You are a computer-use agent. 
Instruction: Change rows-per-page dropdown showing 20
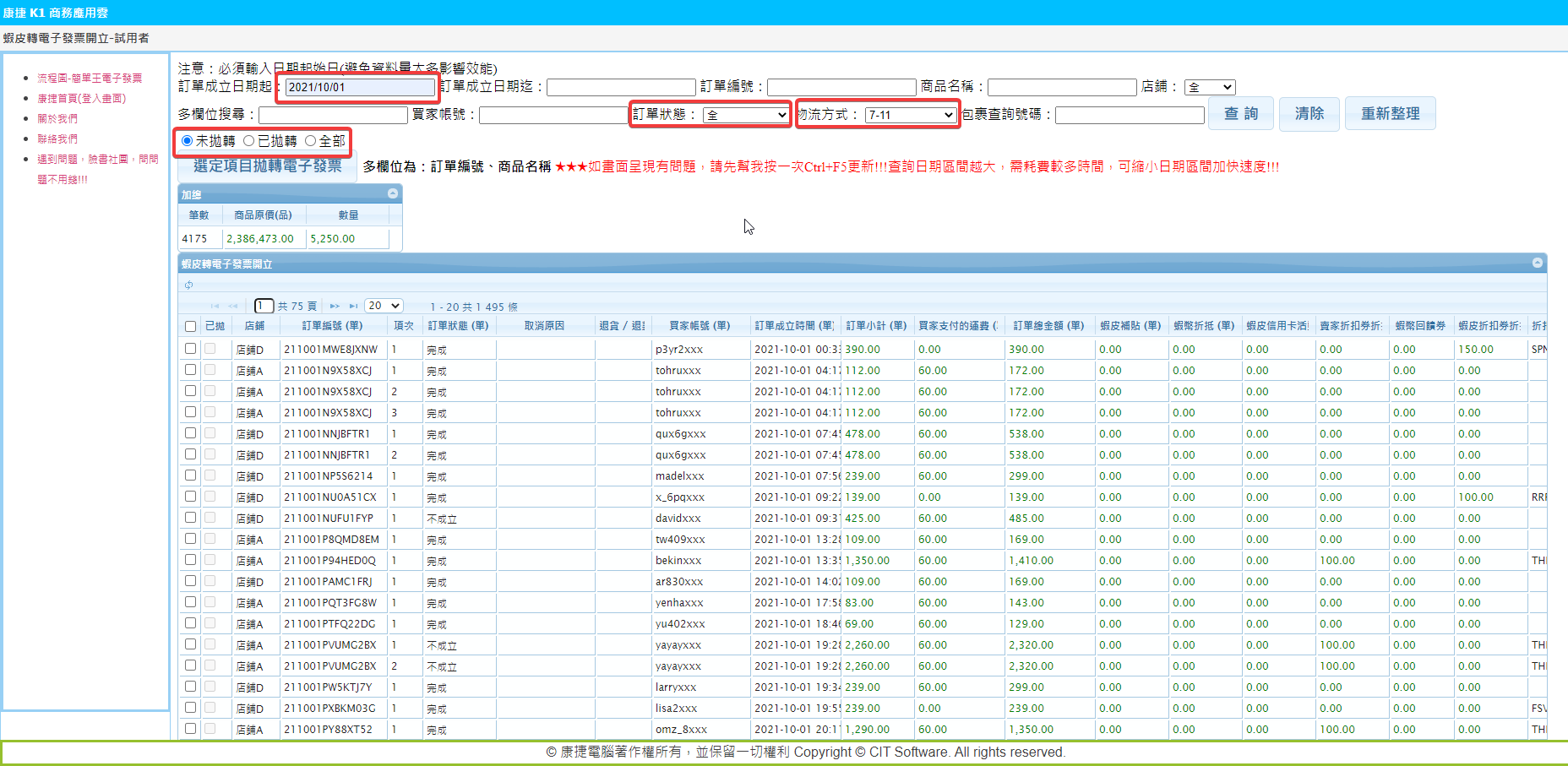click(x=384, y=306)
